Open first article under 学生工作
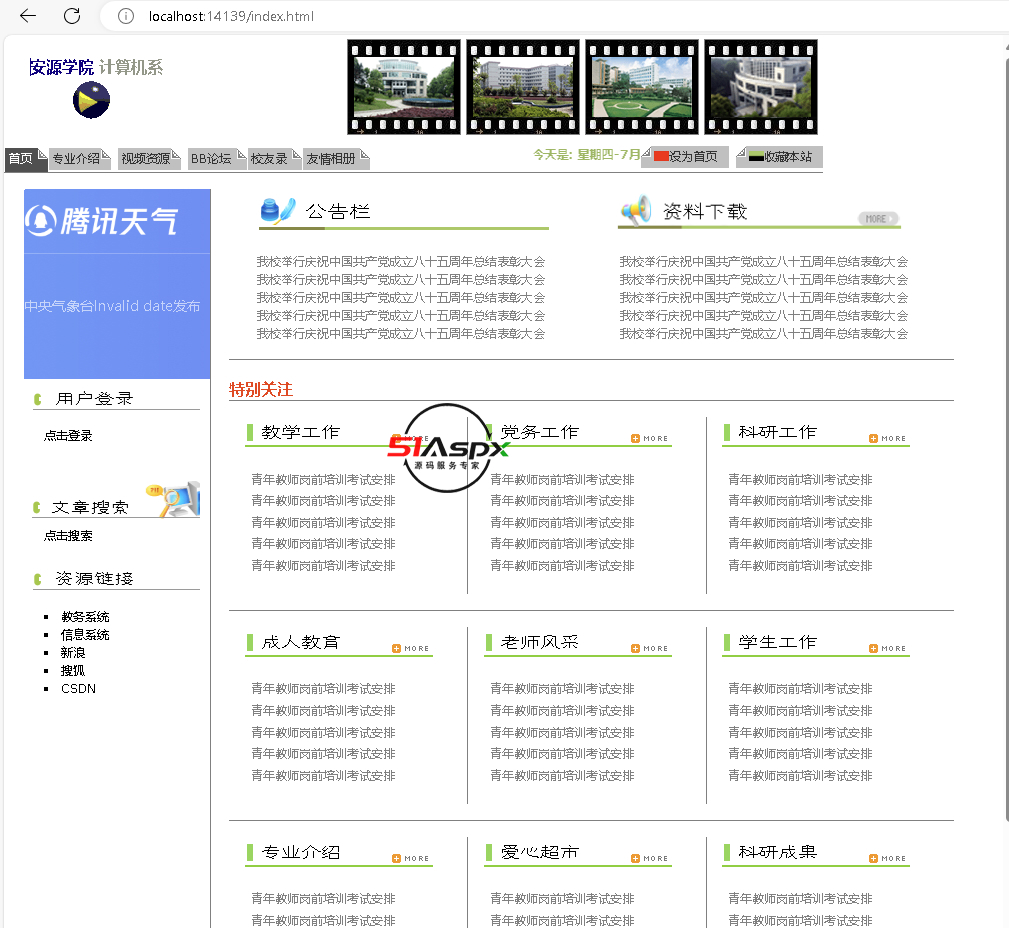Screen dimensions: 1009x928 [x=801, y=689]
